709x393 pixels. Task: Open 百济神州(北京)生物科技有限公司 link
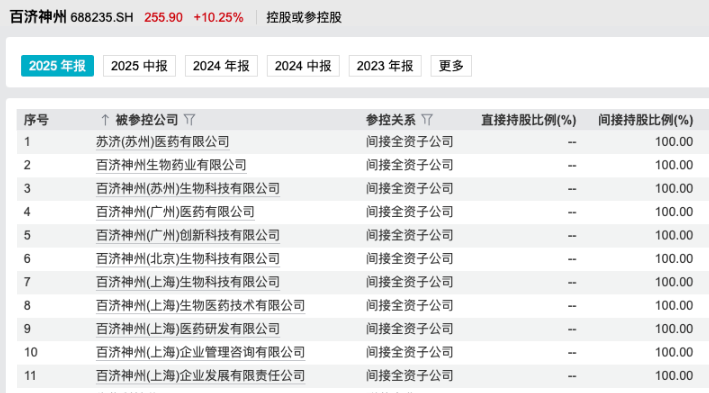coord(188,259)
